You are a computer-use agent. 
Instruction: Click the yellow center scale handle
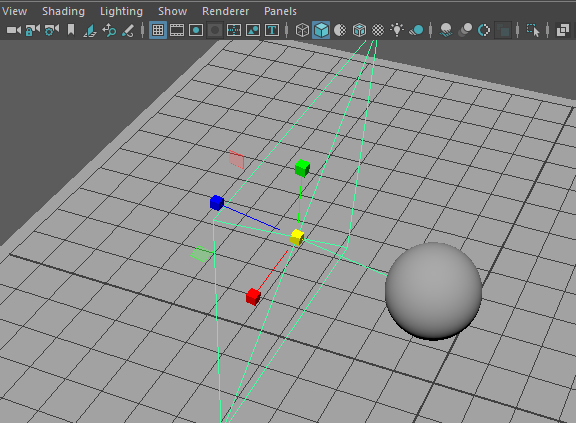click(x=297, y=237)
